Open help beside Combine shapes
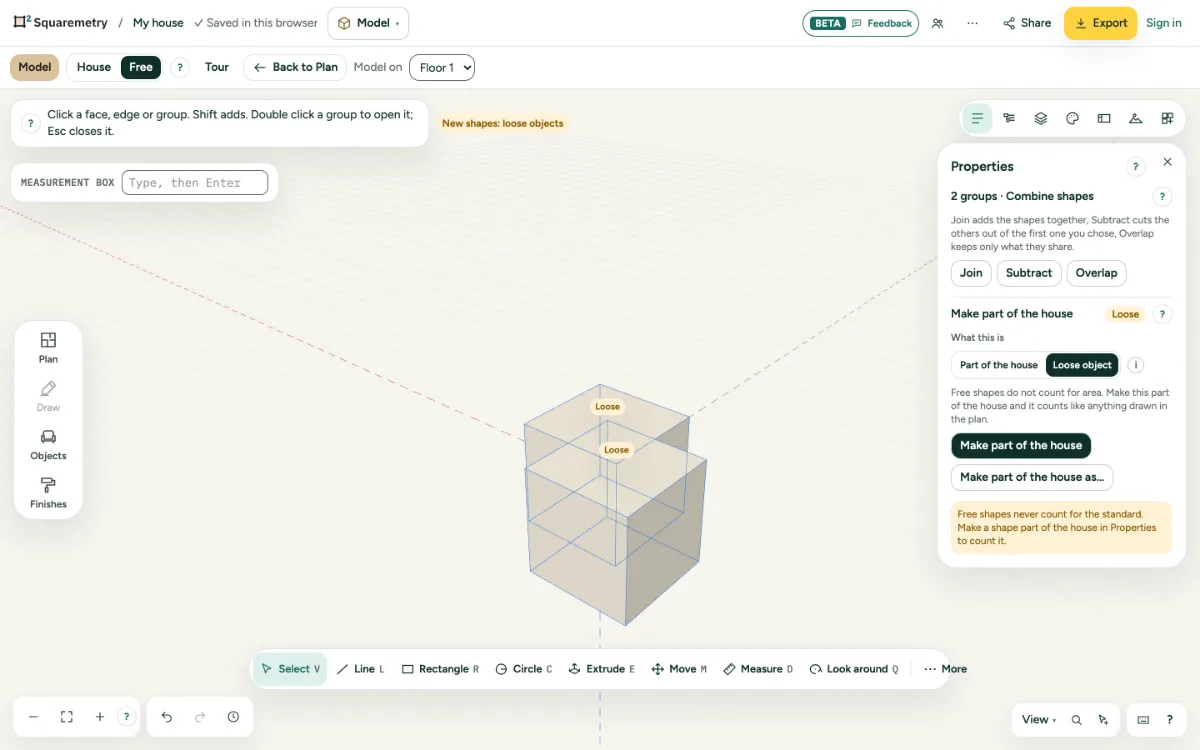Screen dimensions: 1200x750 tap(1162, 196)
